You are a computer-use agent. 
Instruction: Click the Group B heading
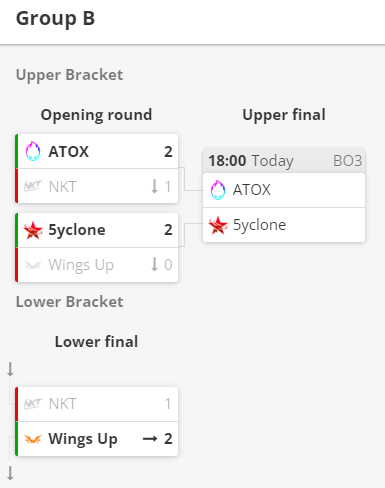tap(55, 19)
